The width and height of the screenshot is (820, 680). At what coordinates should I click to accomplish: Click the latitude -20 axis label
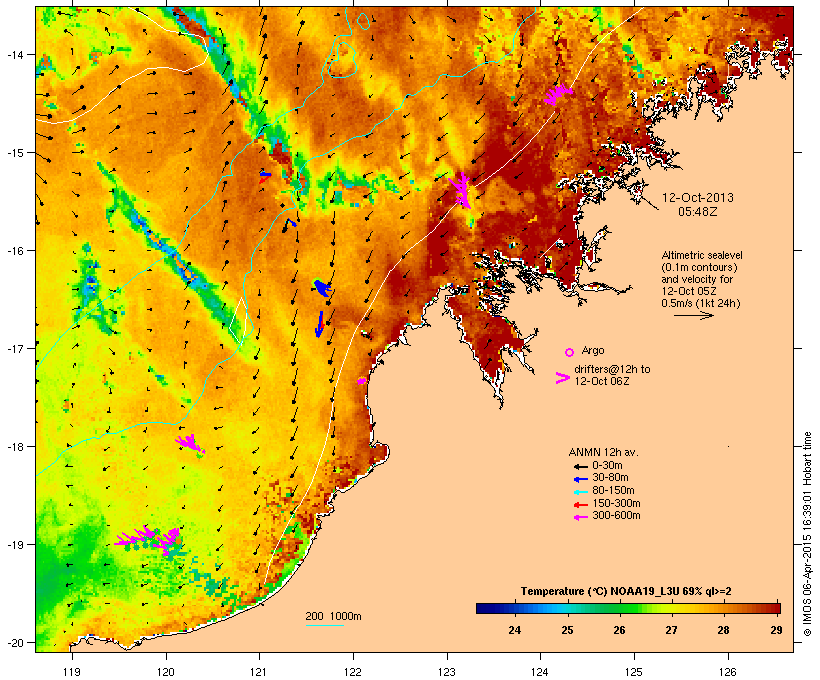coord(14,642)
